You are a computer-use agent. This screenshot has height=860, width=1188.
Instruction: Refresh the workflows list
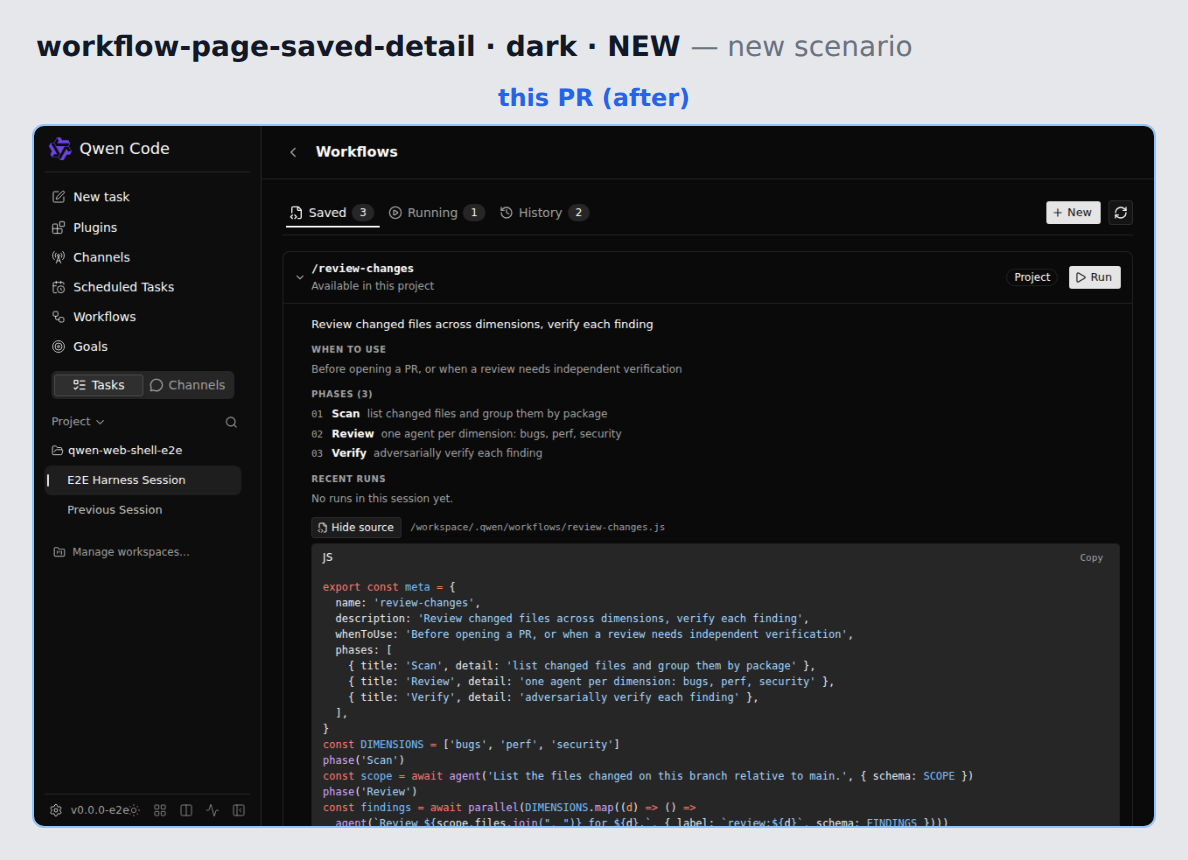click(x=1121, y=213)
